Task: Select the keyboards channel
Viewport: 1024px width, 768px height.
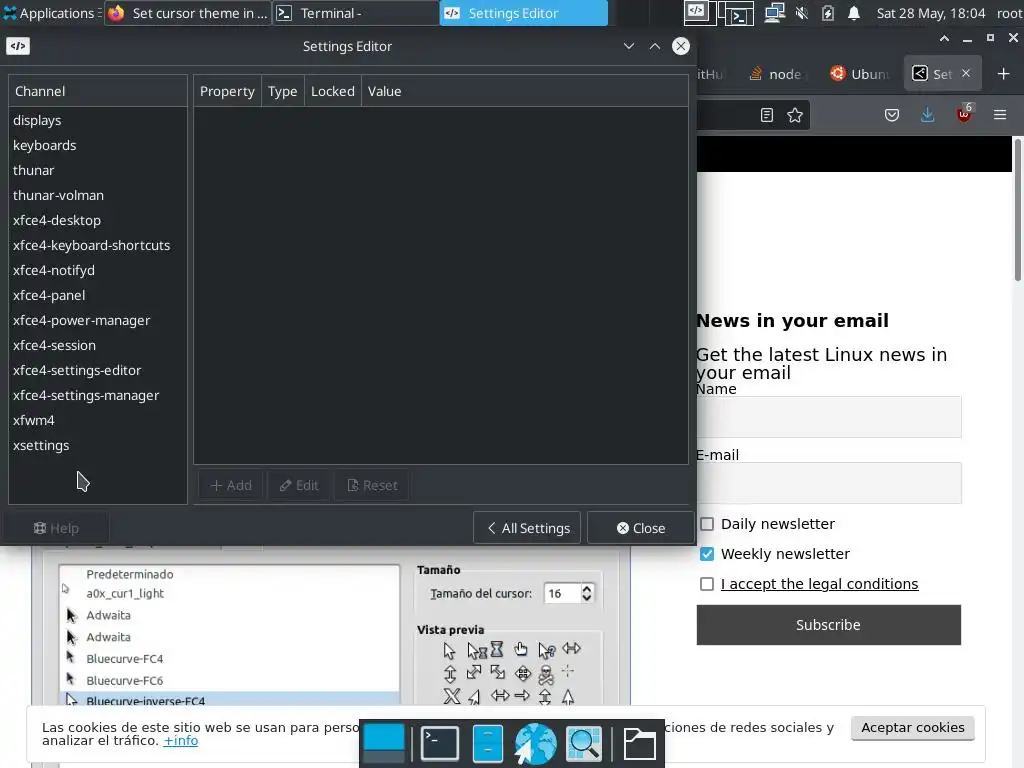Action: (98, 145)
